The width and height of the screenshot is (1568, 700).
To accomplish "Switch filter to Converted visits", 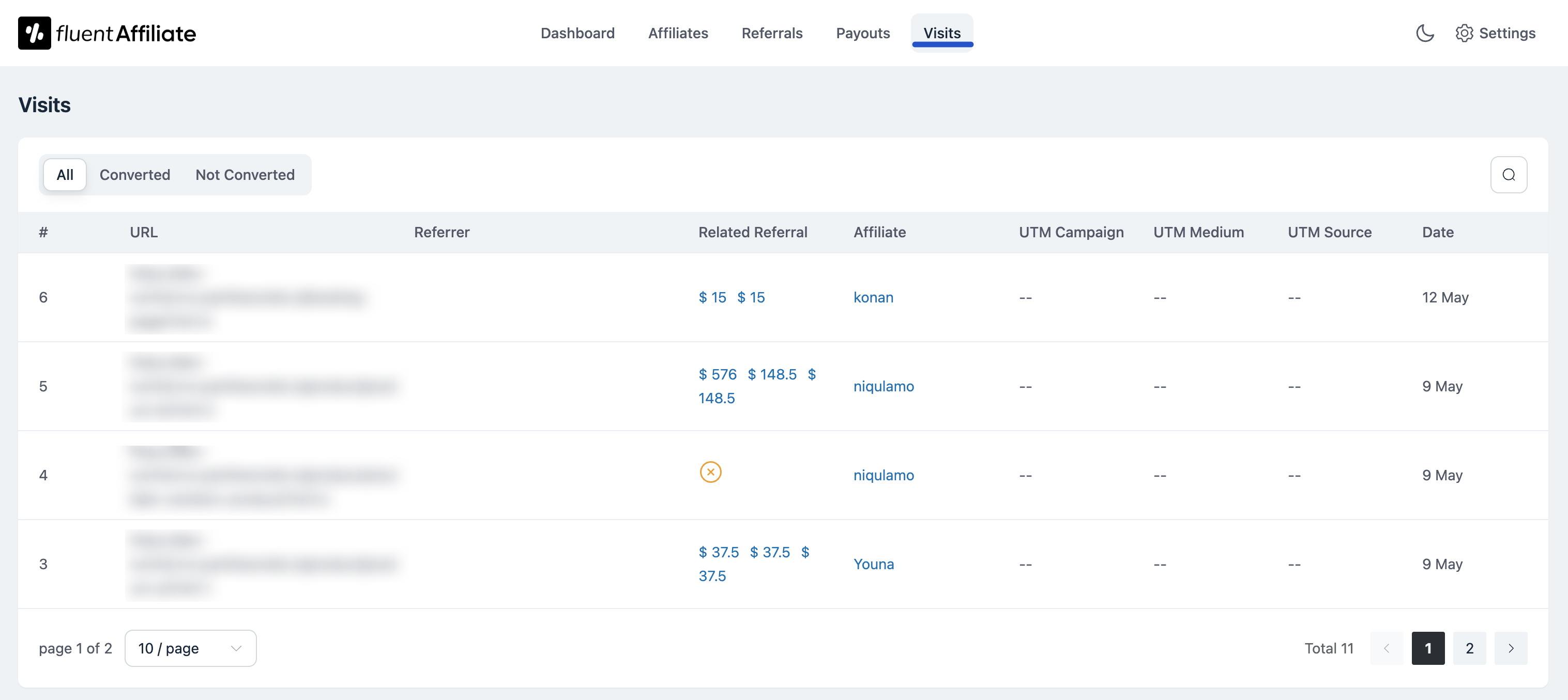I will 134,175.
